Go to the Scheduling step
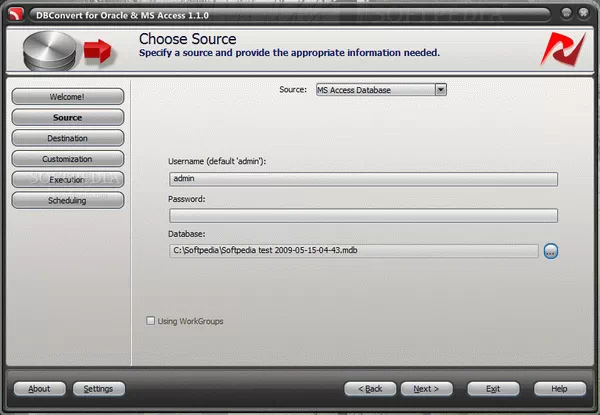Image resolution: width=600 pixels, height=415 pixels. pyautogui.click(x=68, y=200)
